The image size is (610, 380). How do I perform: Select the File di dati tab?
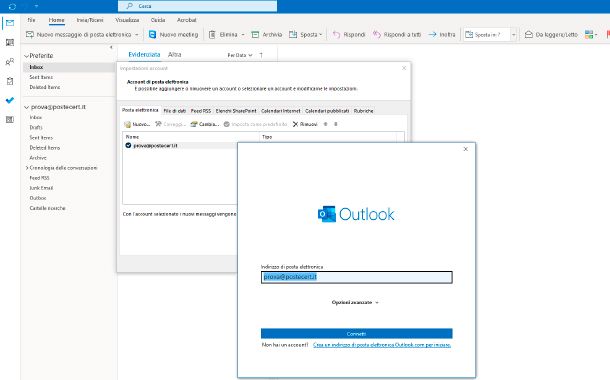(175, 111)
